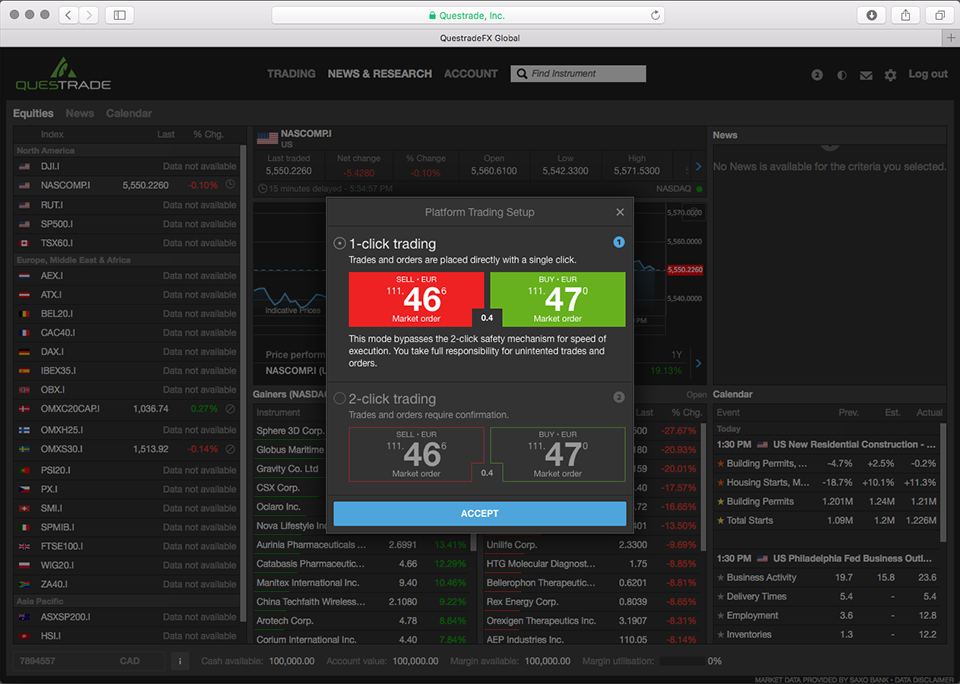The image size is (960, 684).
Task: Click the star beside Building Permits 1.201M
Action: [721, 502]
